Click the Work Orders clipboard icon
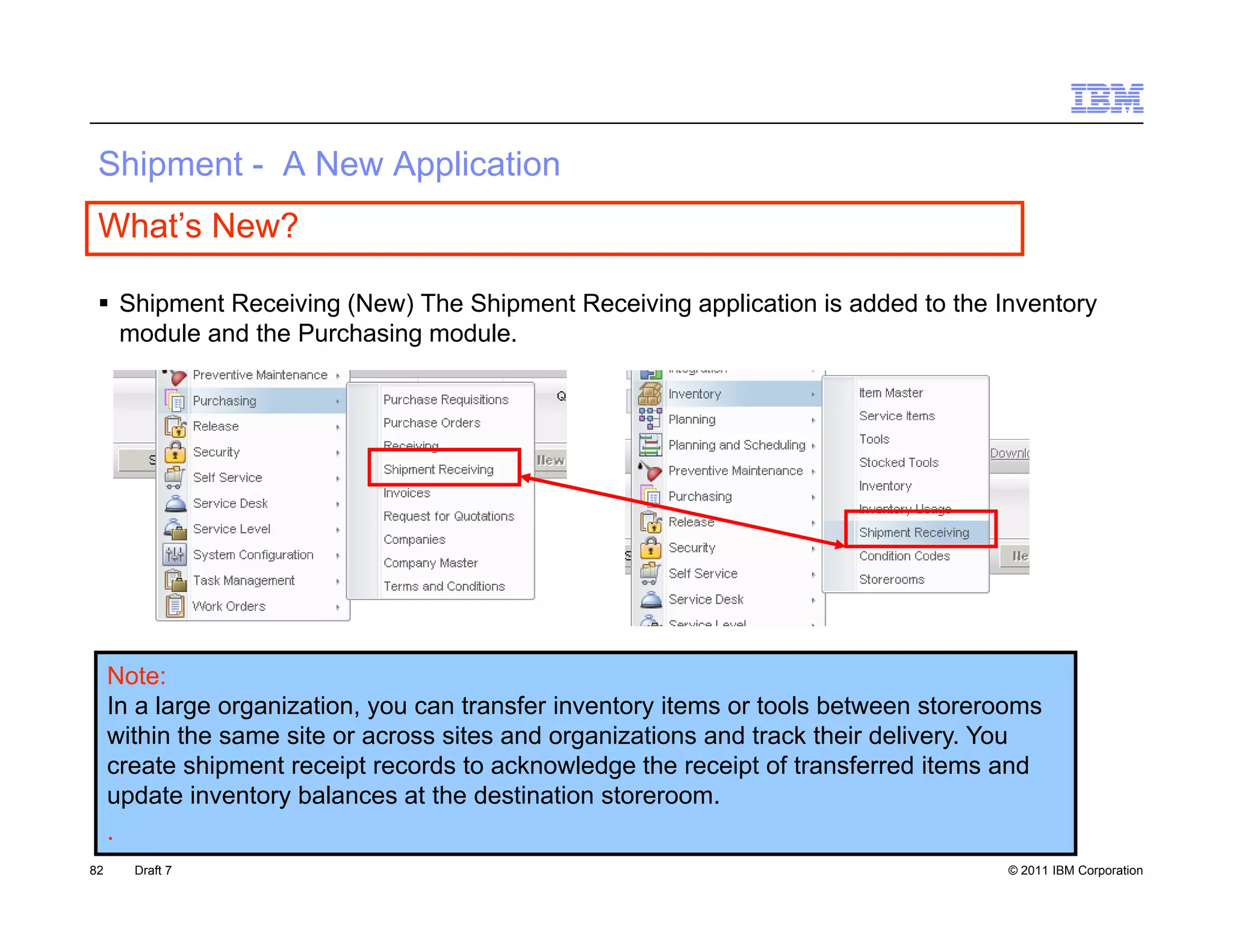 point(175,606)
